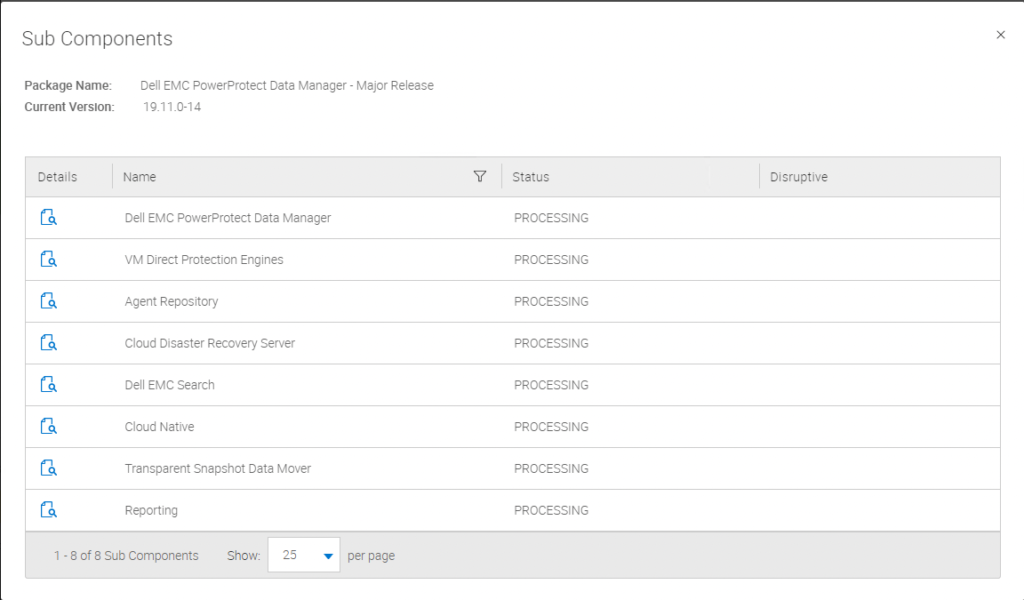Open details for Dell EMC Search component

tap(48, 384)
